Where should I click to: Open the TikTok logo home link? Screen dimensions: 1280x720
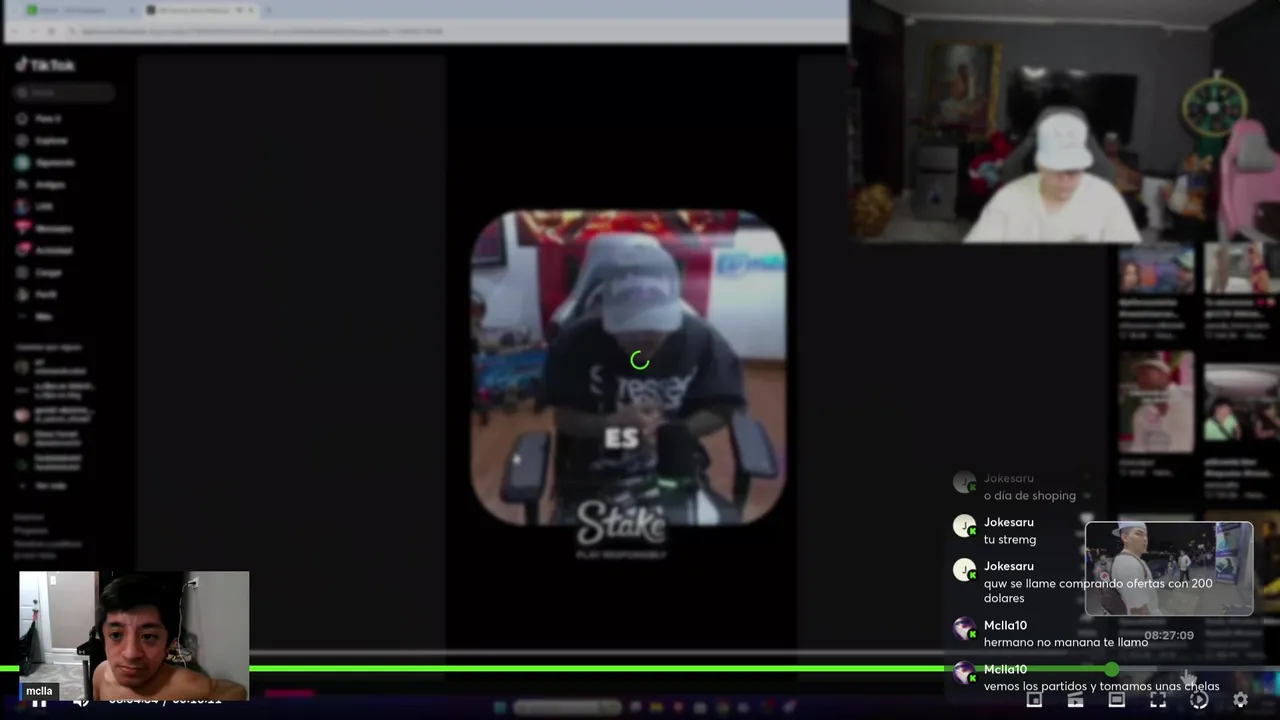tap(46, 65)
